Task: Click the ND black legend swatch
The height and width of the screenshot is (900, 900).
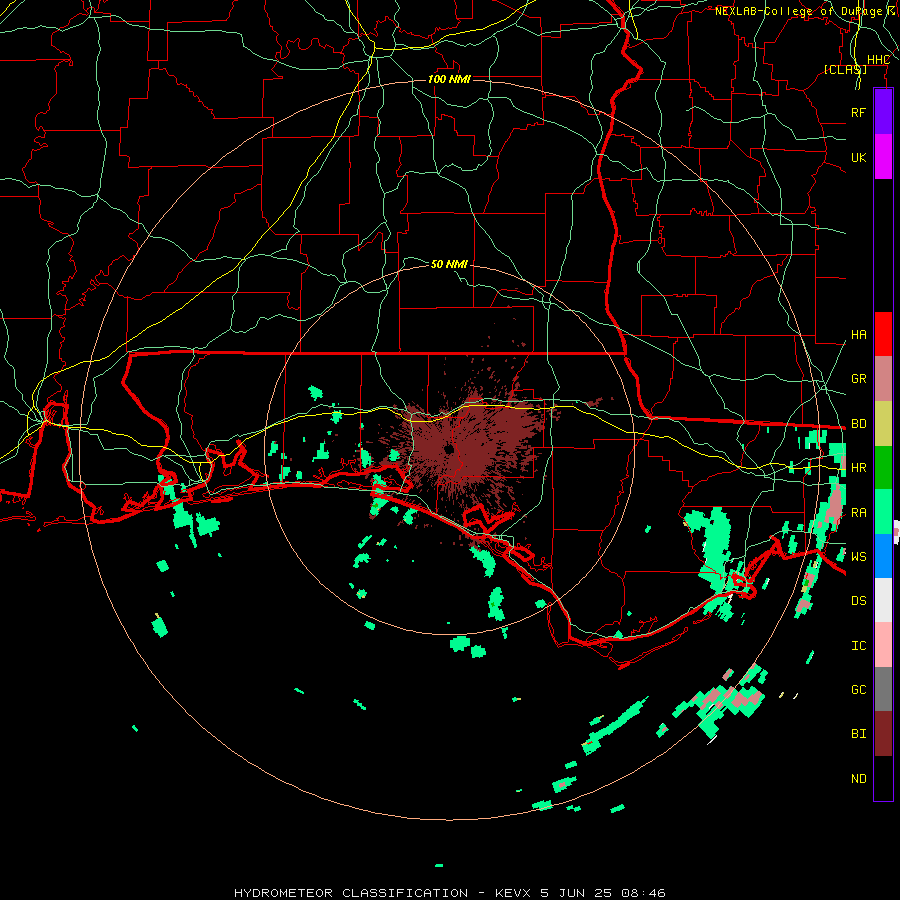Action: [883, 778]
